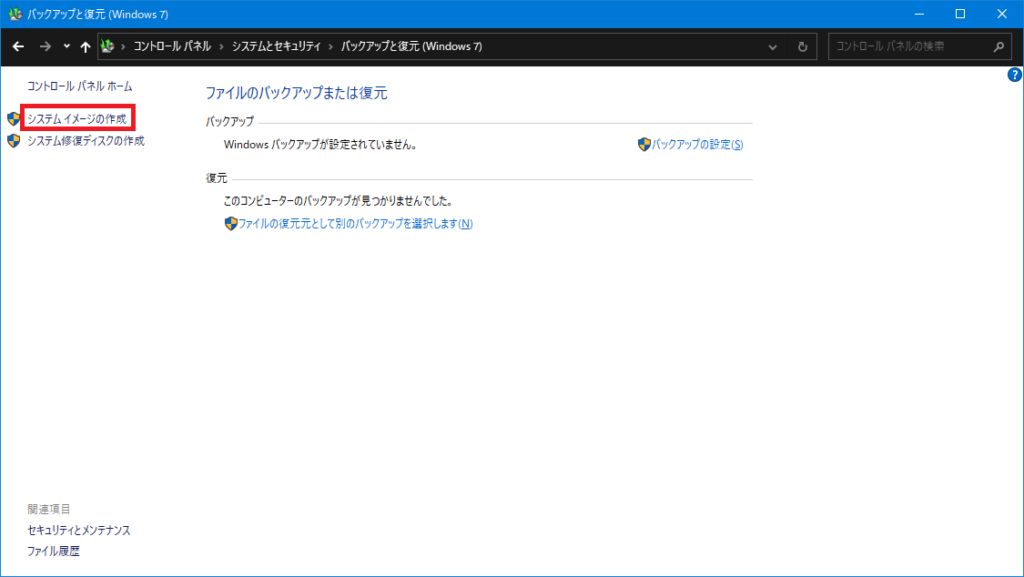1024x577 pixels.
Task: Click the 関連項目 label
Action: 49,508
